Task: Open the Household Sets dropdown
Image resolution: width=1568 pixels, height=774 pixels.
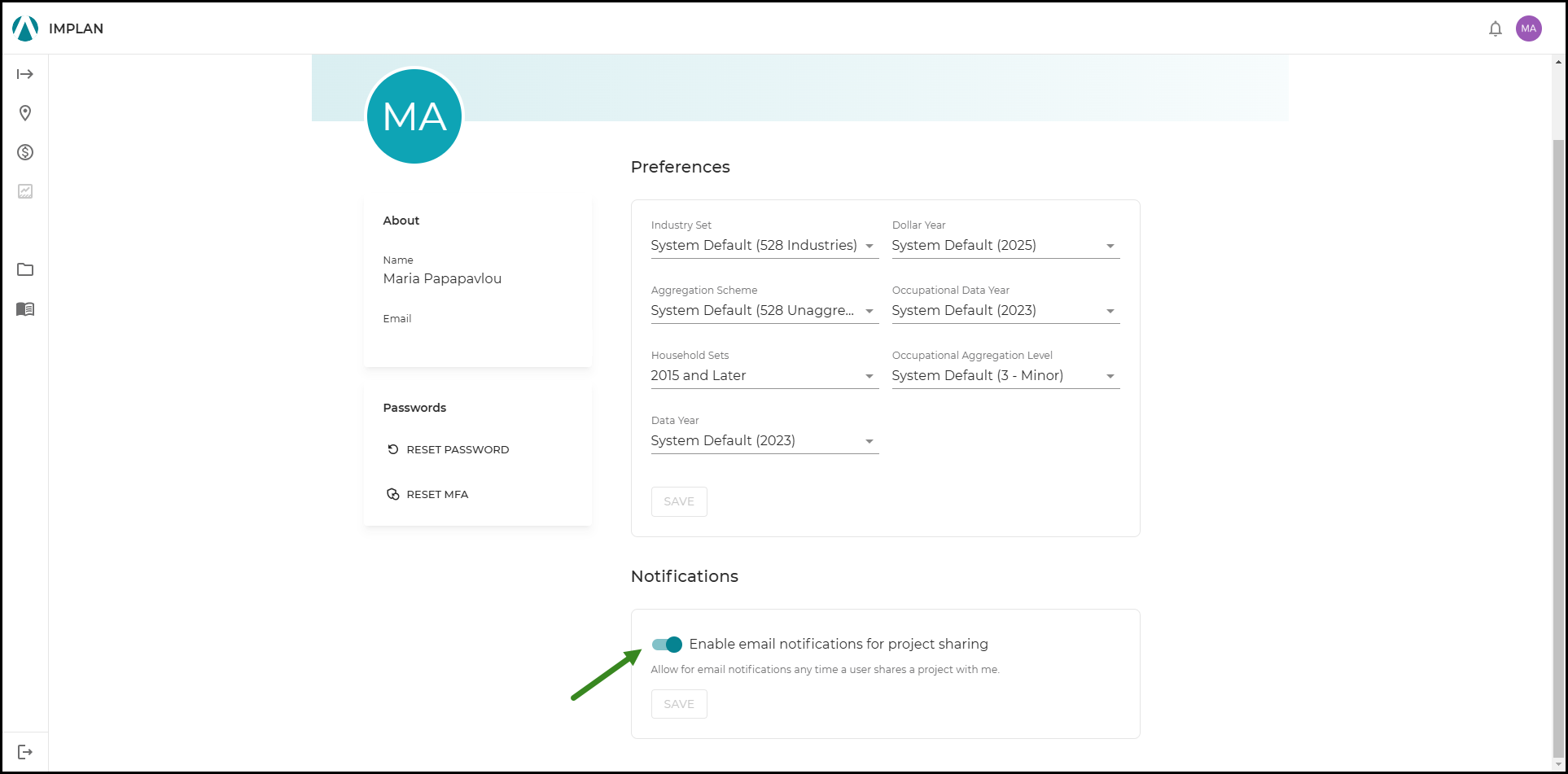Action: (764, 375)
